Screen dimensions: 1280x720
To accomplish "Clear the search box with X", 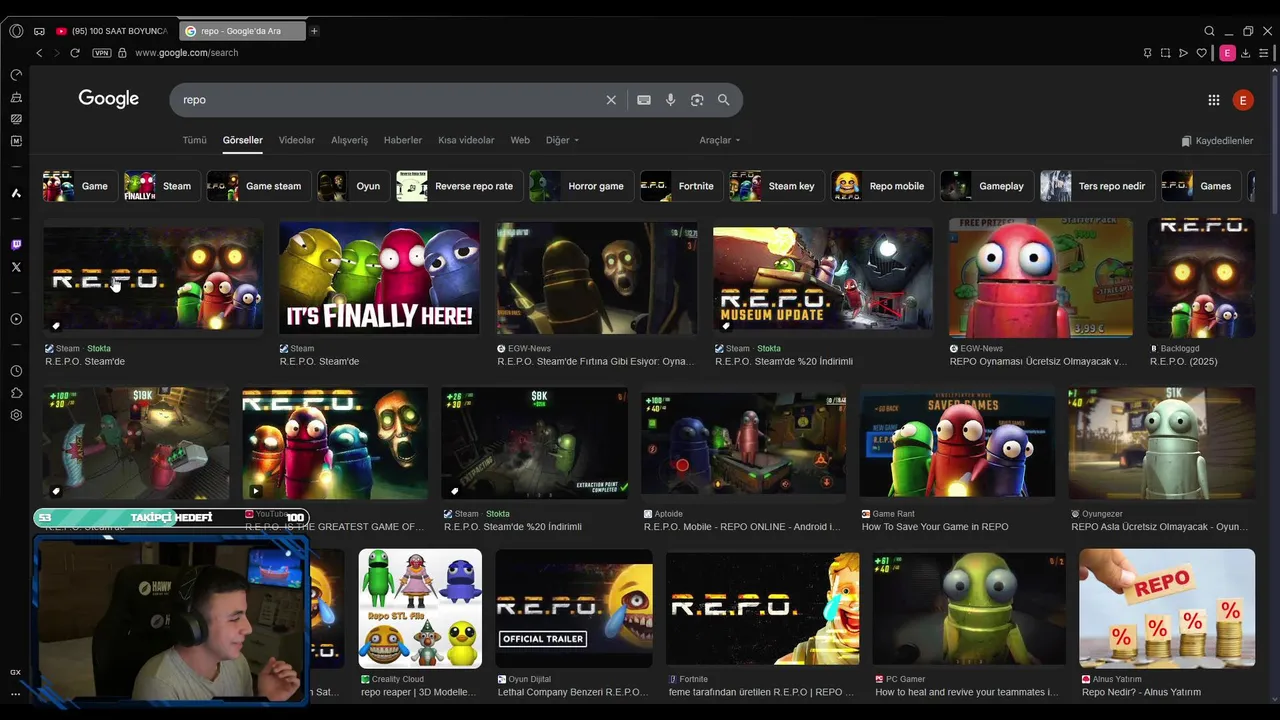I will [611, 100].
